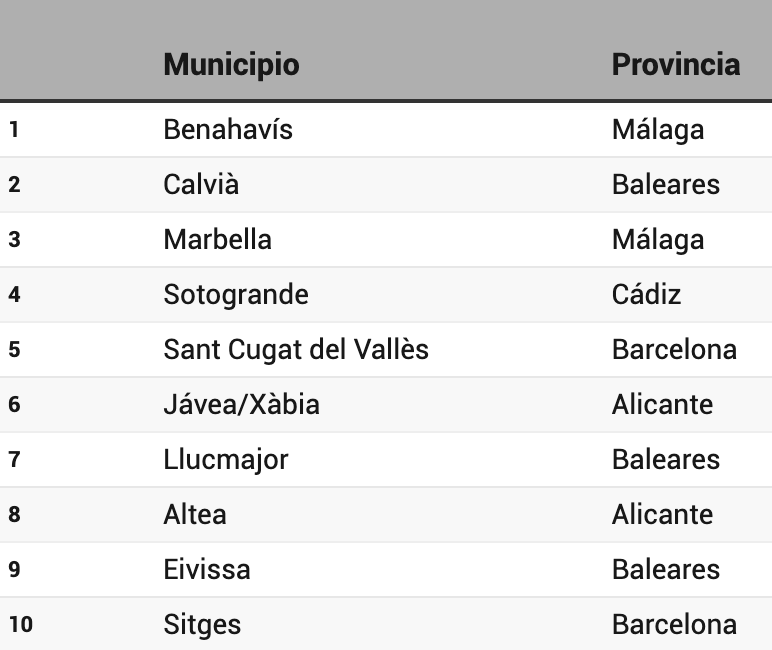Click the Eivissa municipality cell
This screenshot has width=772, height=650.
pos(207,570)
